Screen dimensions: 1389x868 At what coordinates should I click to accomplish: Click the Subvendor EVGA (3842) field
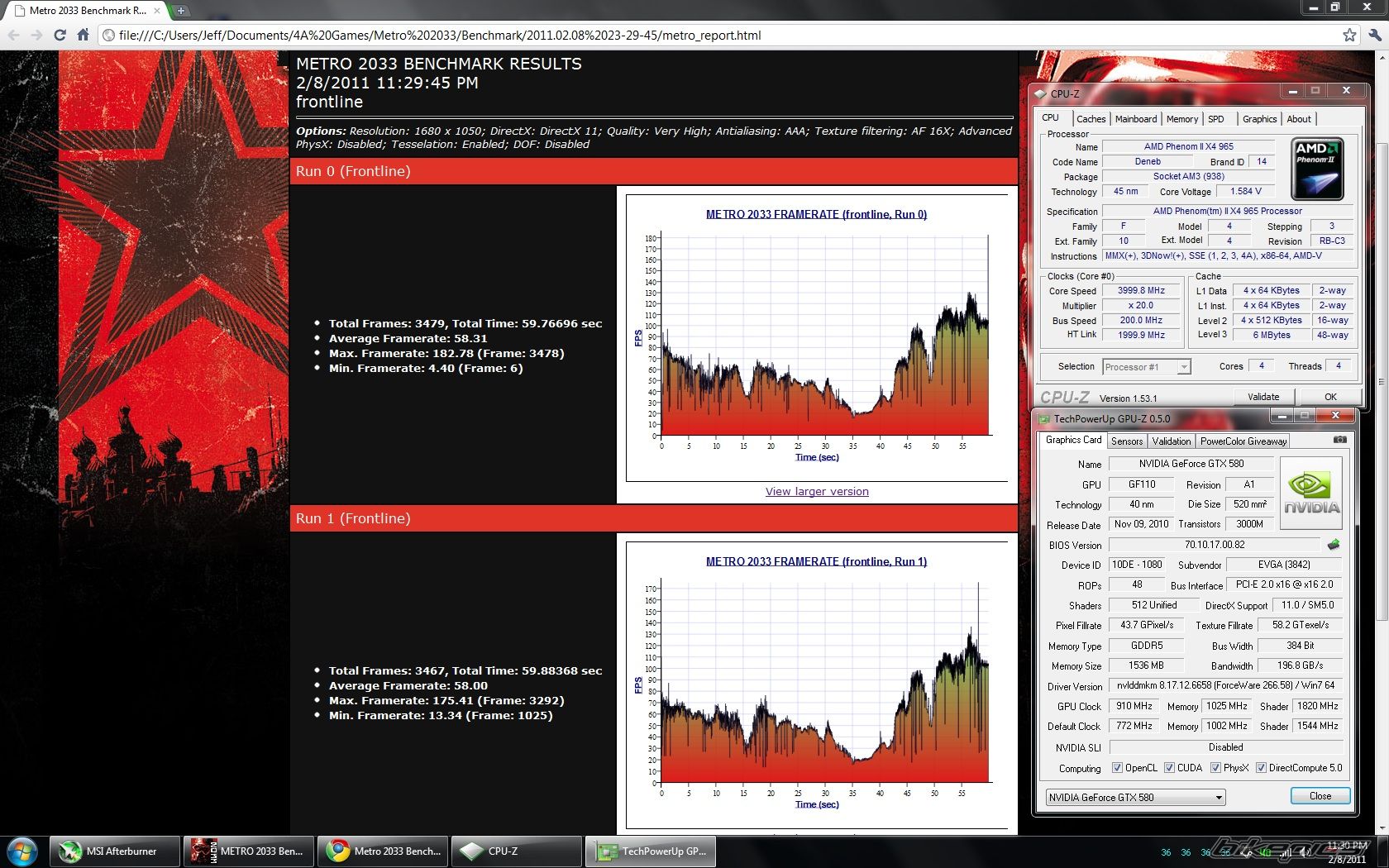(x=1284, y=565)
